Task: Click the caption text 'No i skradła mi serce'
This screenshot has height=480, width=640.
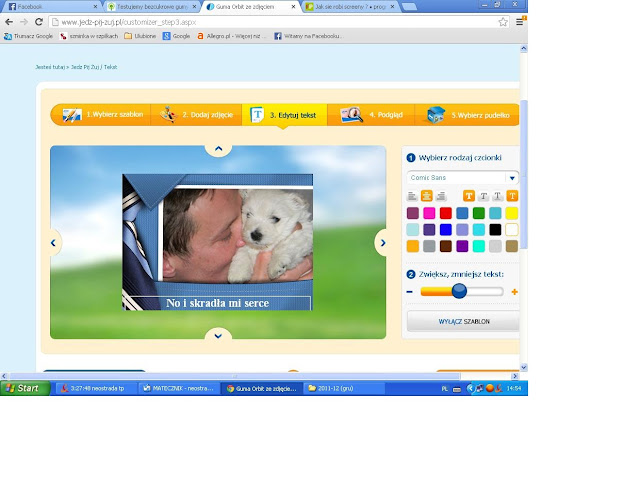Action: pos(218,303)
